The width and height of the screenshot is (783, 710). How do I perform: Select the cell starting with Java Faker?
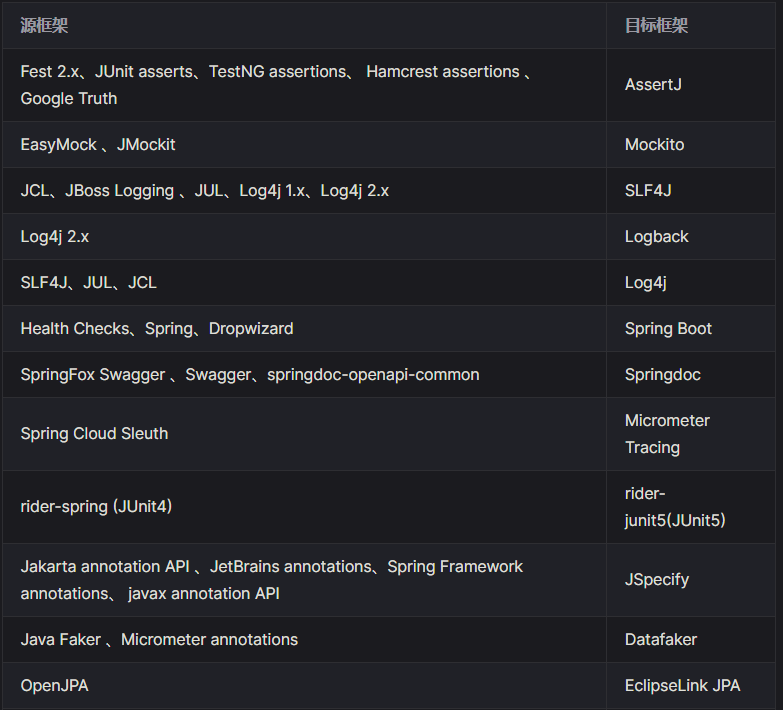[x=304, y=639]
